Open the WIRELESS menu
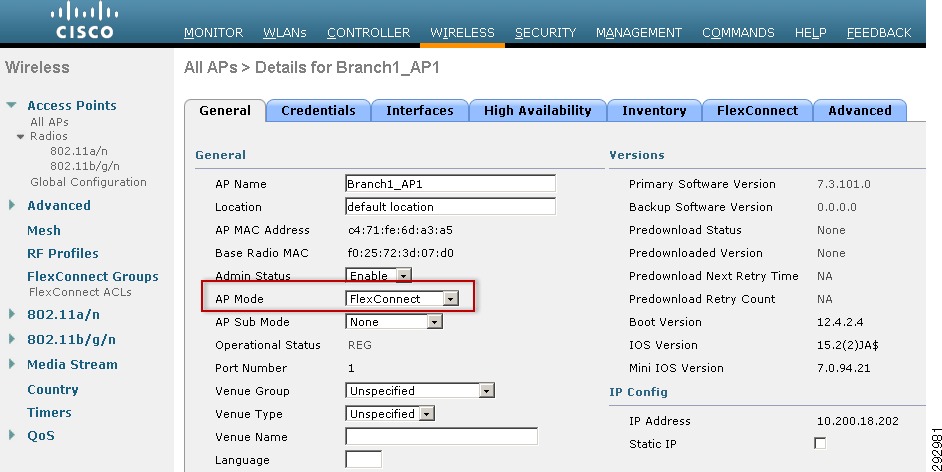 [x=462, y=33]
